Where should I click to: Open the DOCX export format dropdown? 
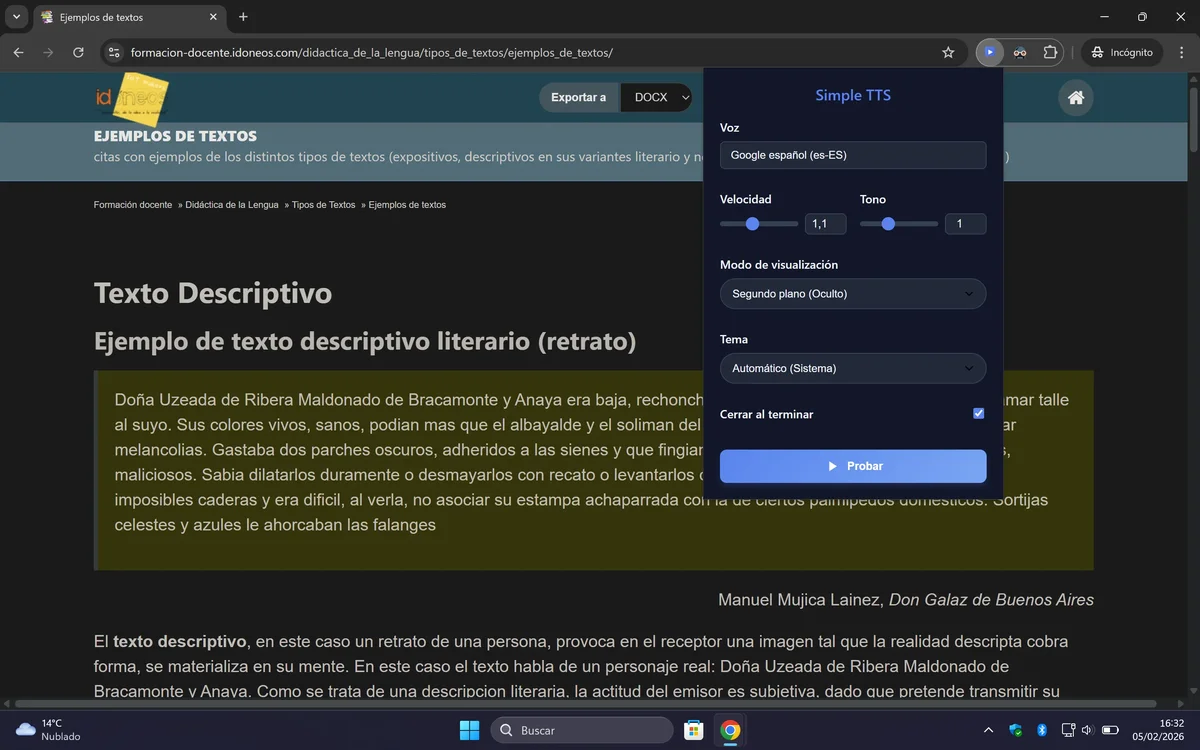tap(657, 97)
